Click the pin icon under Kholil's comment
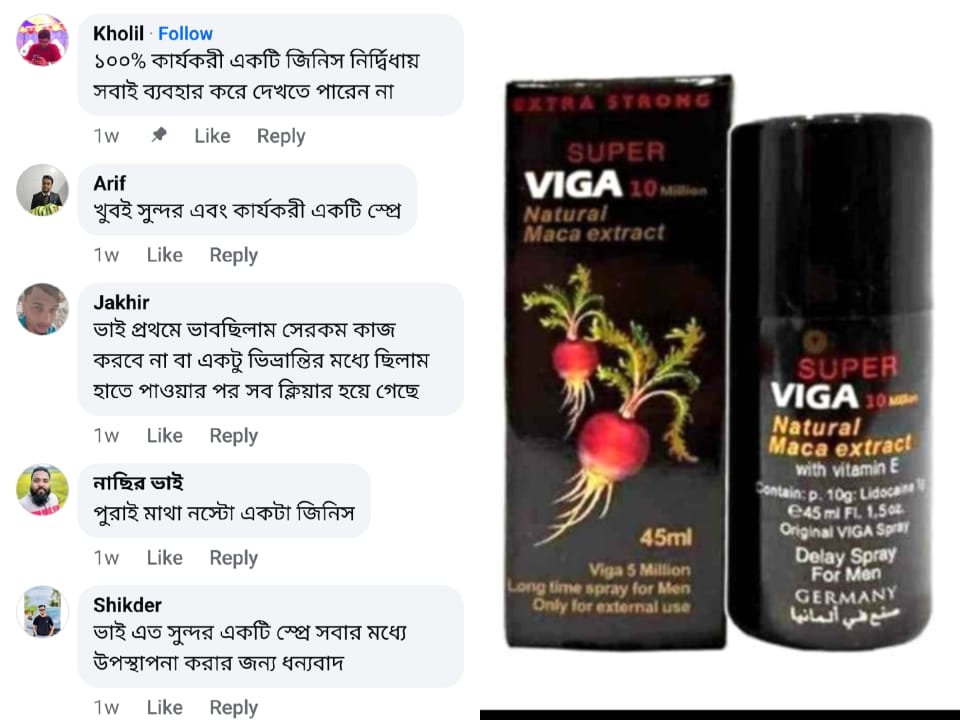960x720 pixels. point(159,134)
